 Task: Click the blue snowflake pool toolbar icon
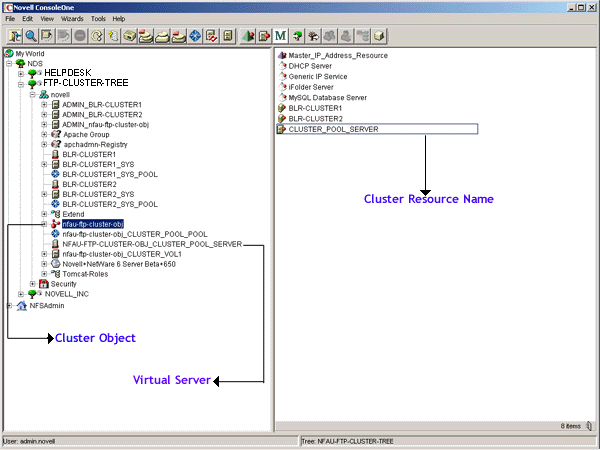195,36
